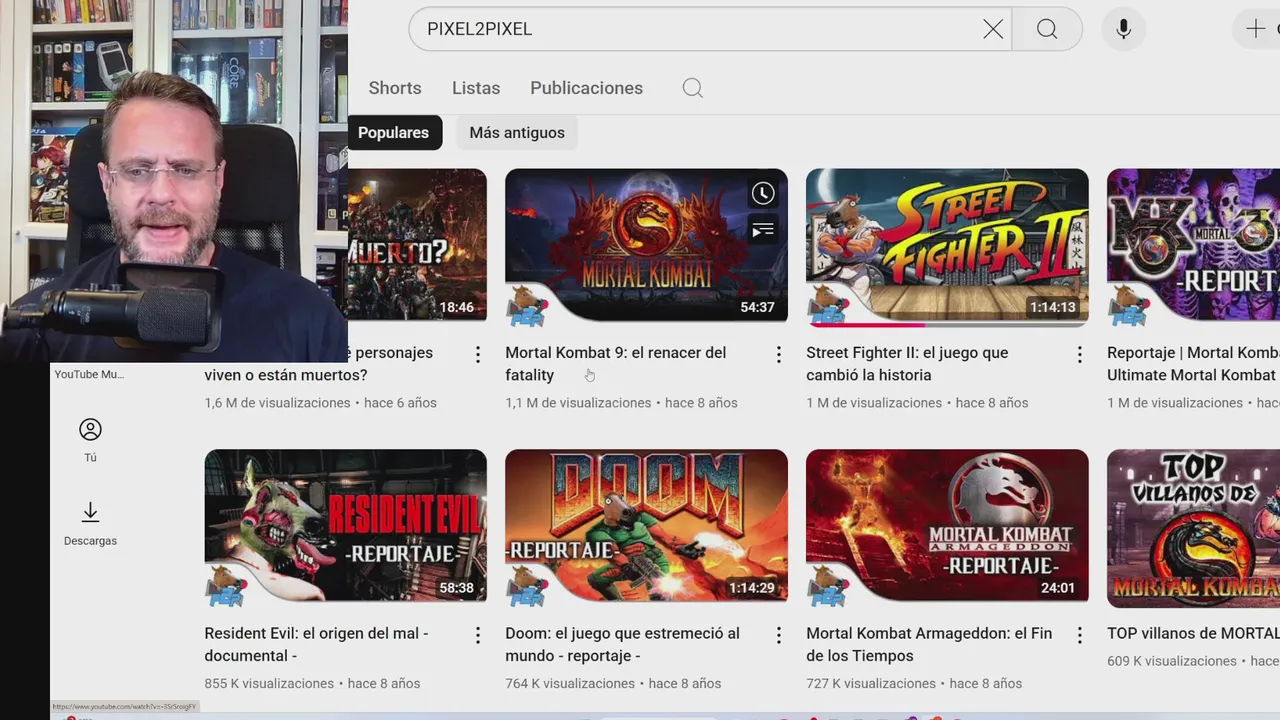This screenshot has width=1280, height=720.
Task: Click '1,6 M de visualizaciones' text
Action: [x=278, y=403]
